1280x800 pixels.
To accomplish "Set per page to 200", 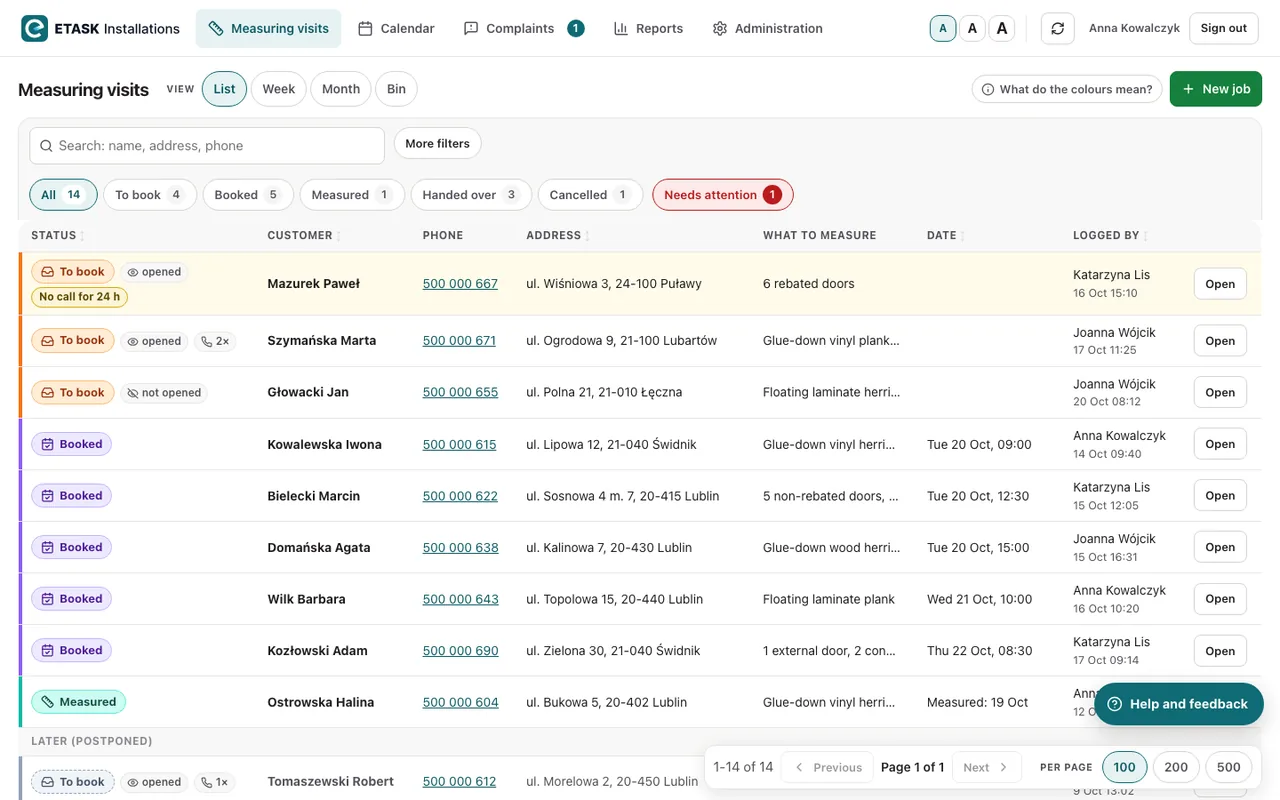I will (1176, 767).
